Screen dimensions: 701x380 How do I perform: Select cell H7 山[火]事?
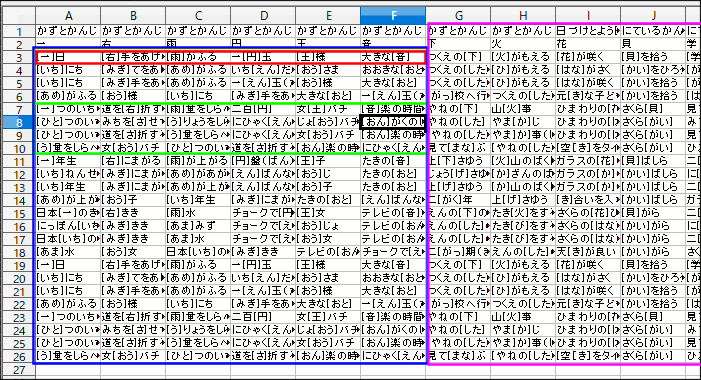click(523, 109)
